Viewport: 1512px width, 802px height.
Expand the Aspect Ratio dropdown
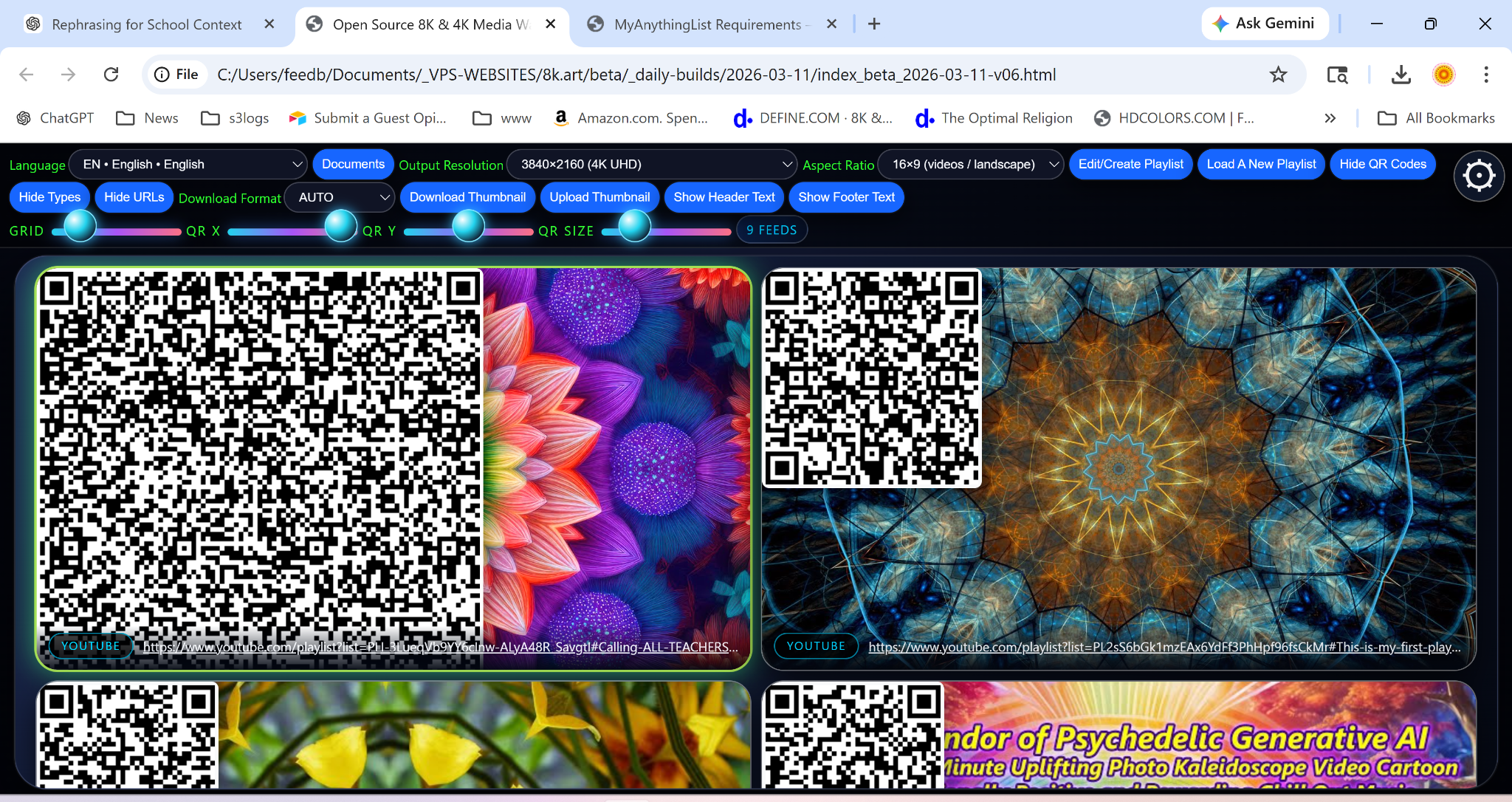[971, 164]
